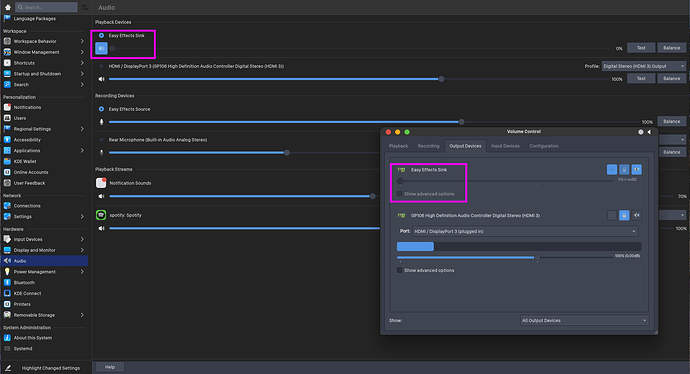The width and height of the screenshot is (690, 374).
Task: Click Test for Easy Effects Sink
Action: 641,48
